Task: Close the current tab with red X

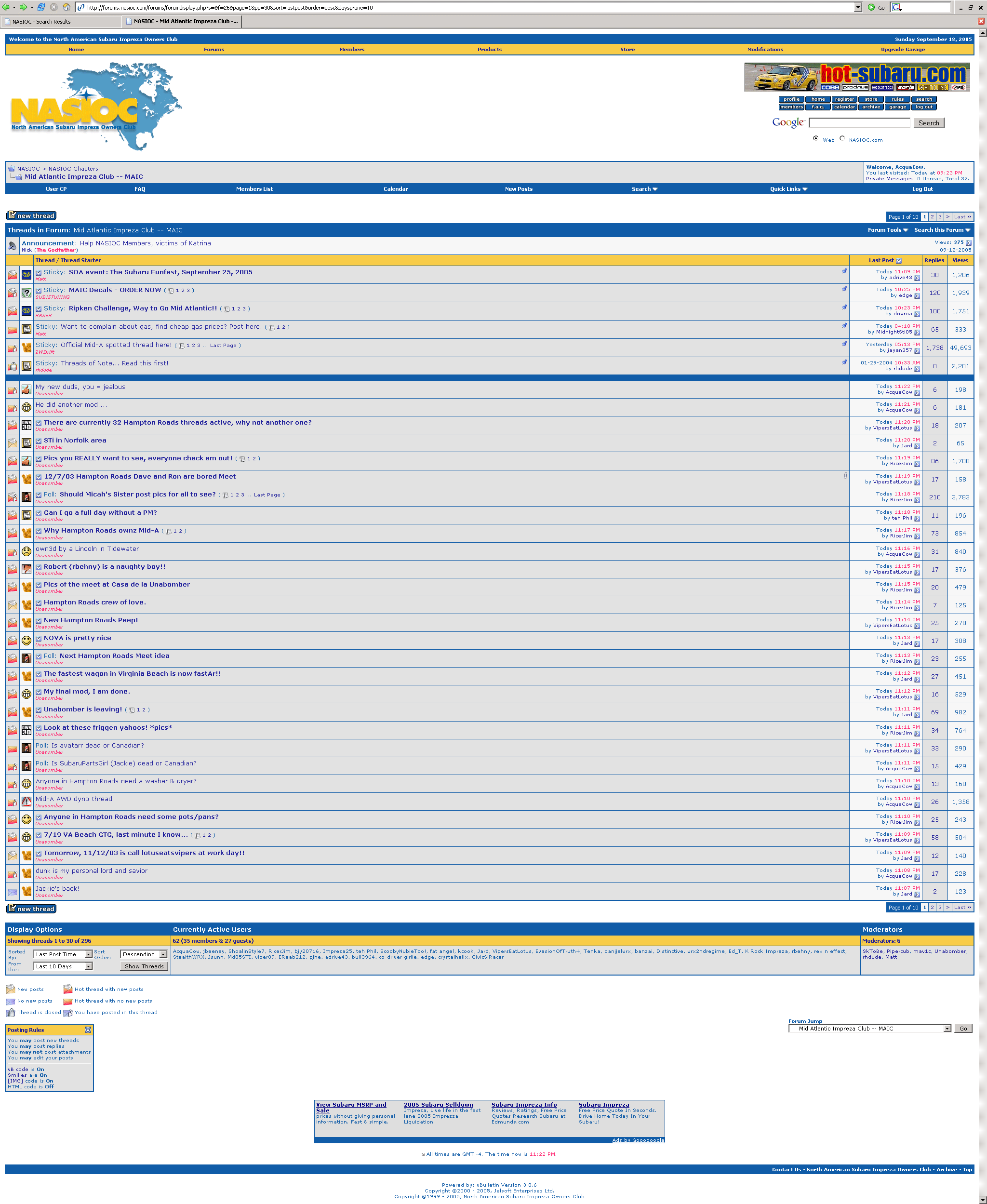Action: [981, 21]
